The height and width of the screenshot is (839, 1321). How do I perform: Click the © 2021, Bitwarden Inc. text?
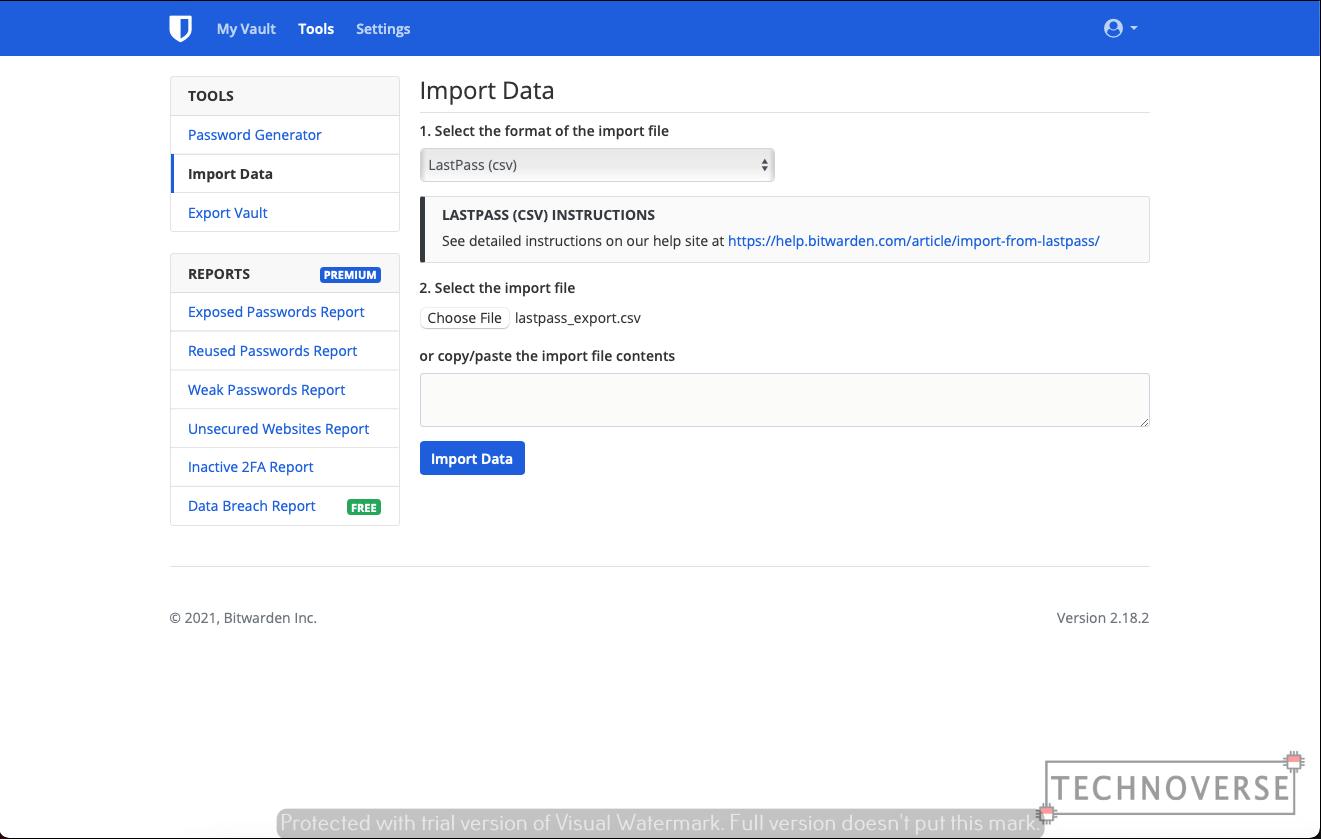243,618
